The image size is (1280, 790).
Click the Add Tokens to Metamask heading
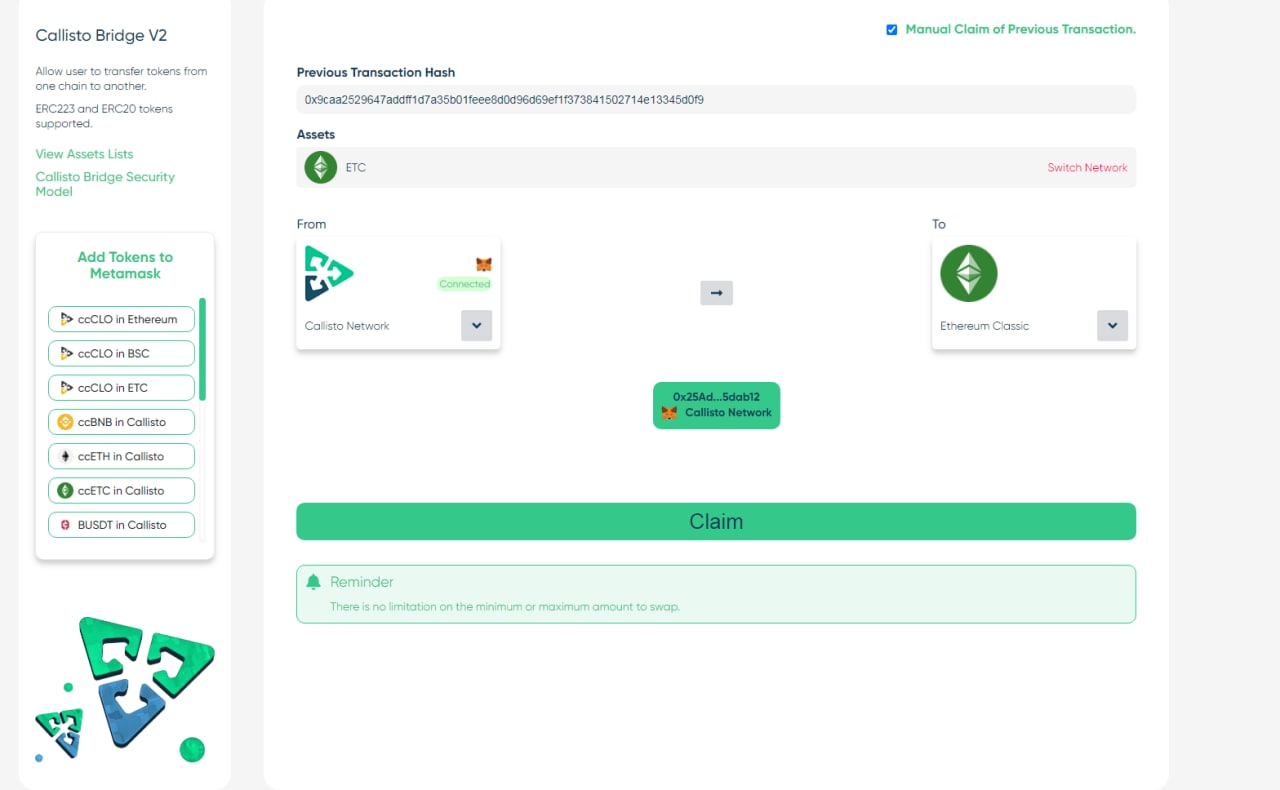coord(125,265)
